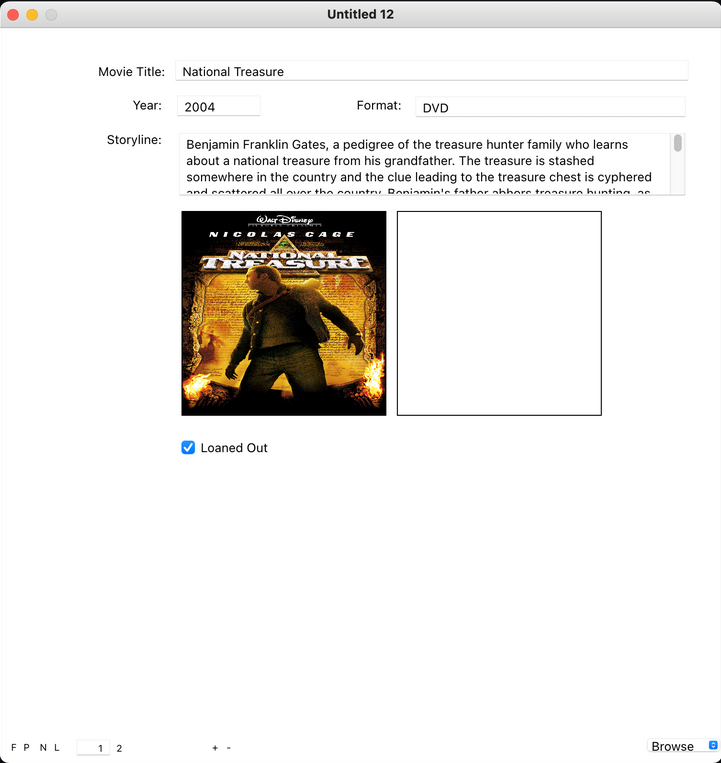The width and height of the screenshot is (721, 763).
Task: Click inside the Storyline text area
Action: (425, 164)
